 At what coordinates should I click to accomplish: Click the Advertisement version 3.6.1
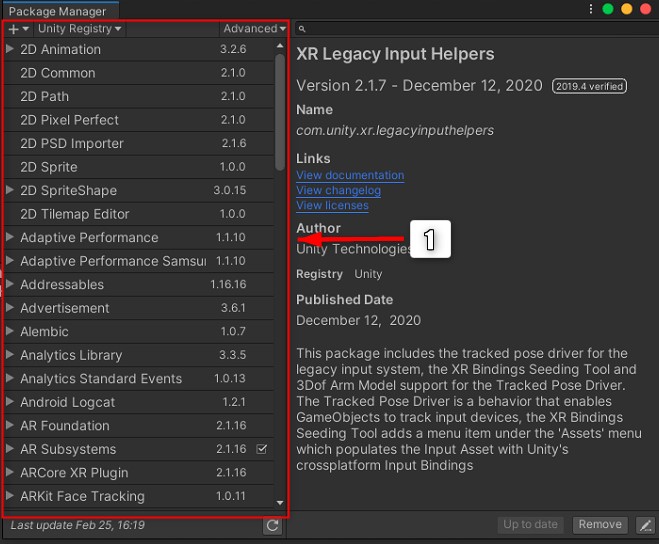pos(233,308)
